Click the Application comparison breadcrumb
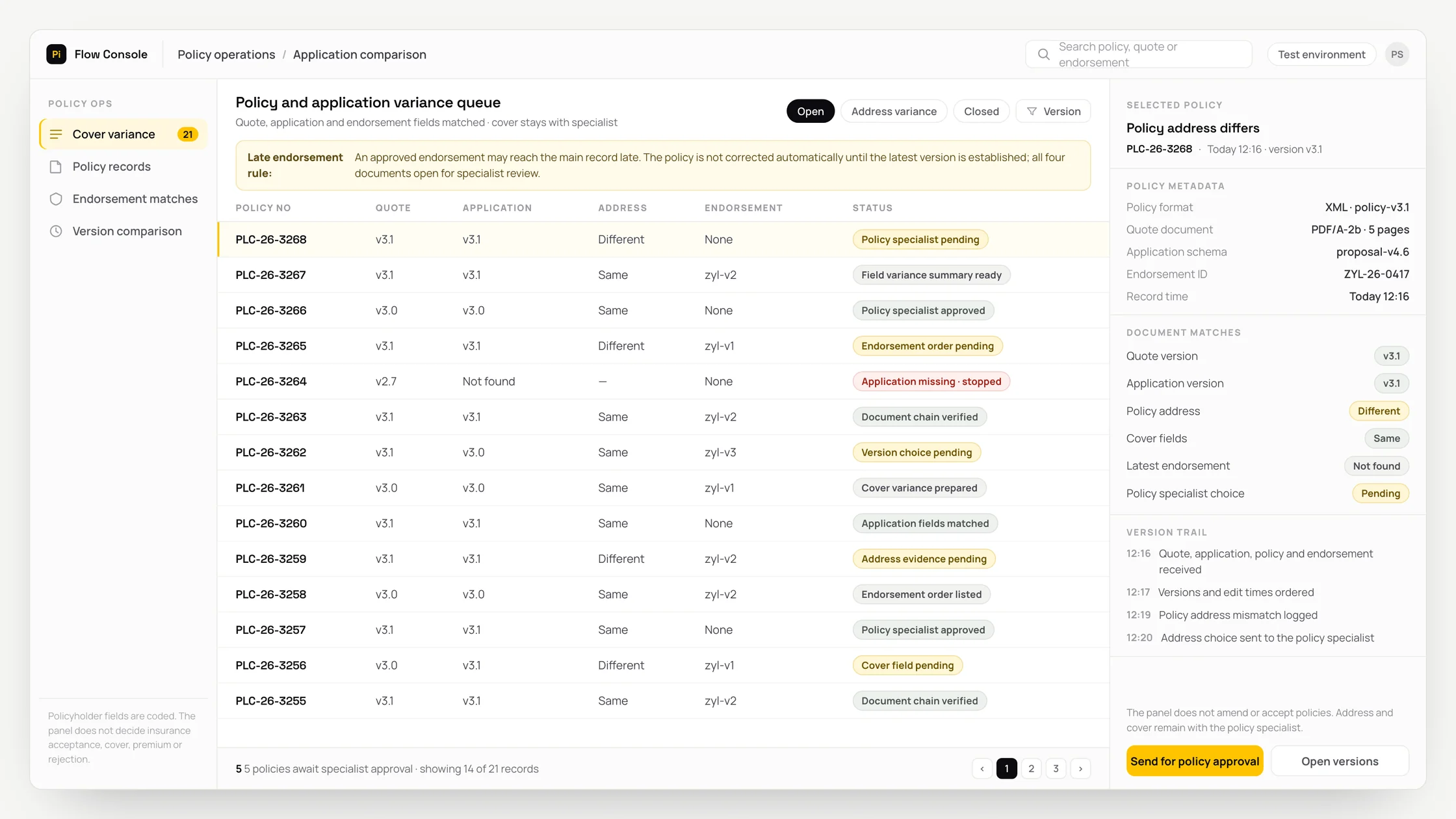This screenshot has width=1456, height=819. [359, 55]
